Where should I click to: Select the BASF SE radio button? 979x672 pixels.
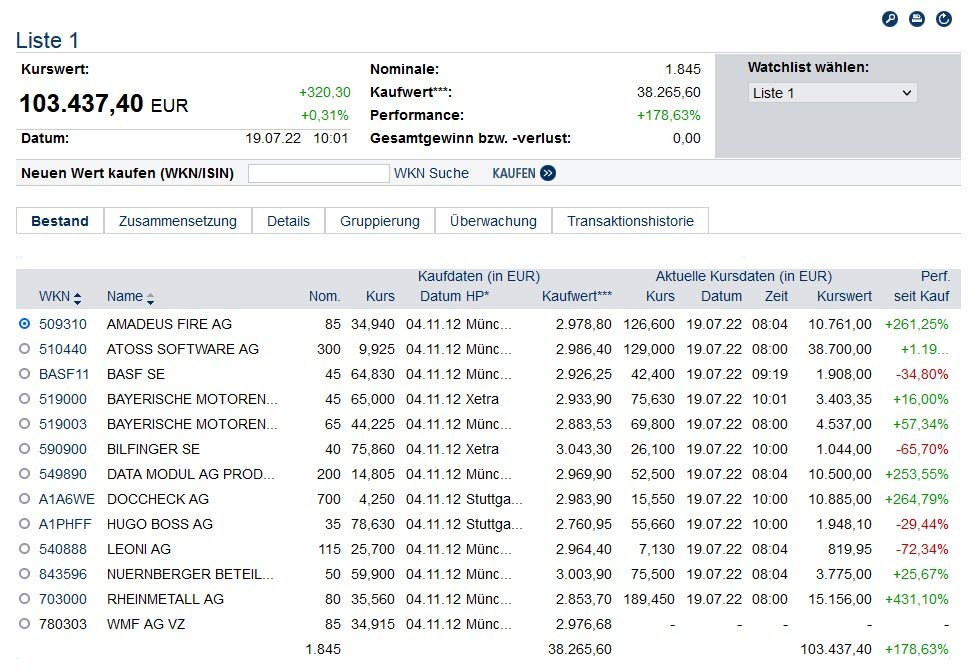(25, 374)
